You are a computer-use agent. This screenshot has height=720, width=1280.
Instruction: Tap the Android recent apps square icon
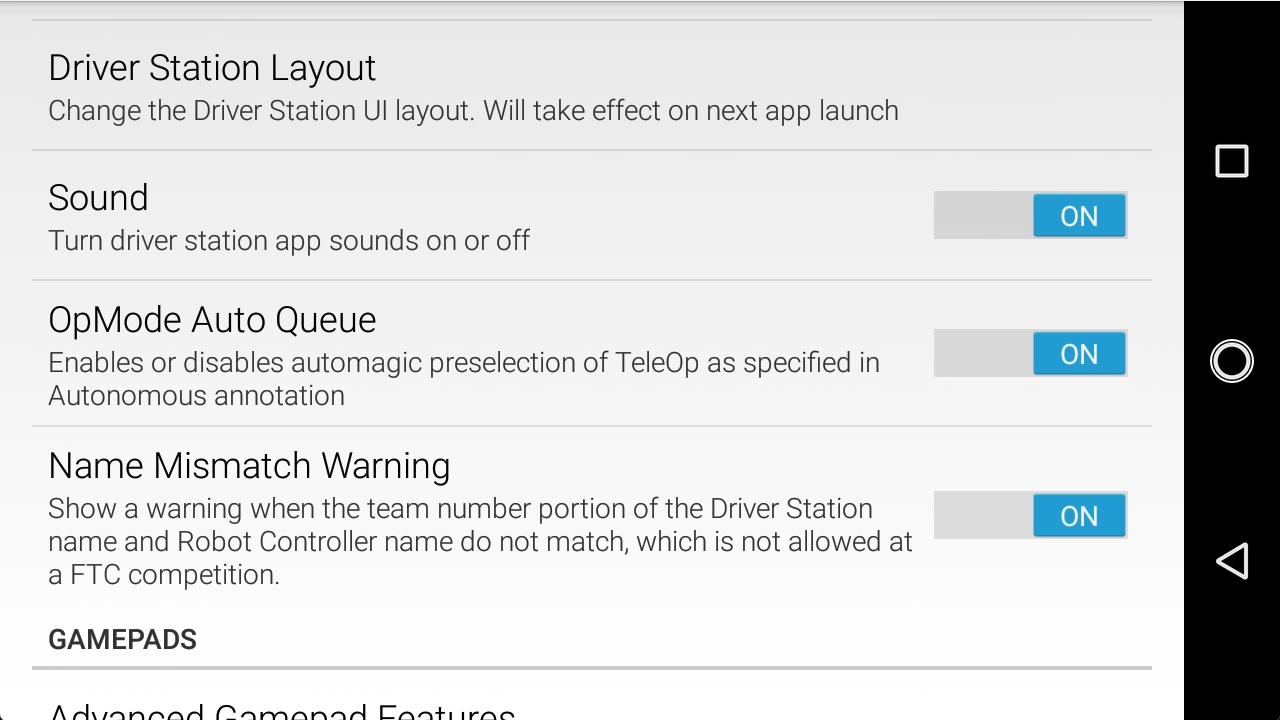pos(1231,161)
